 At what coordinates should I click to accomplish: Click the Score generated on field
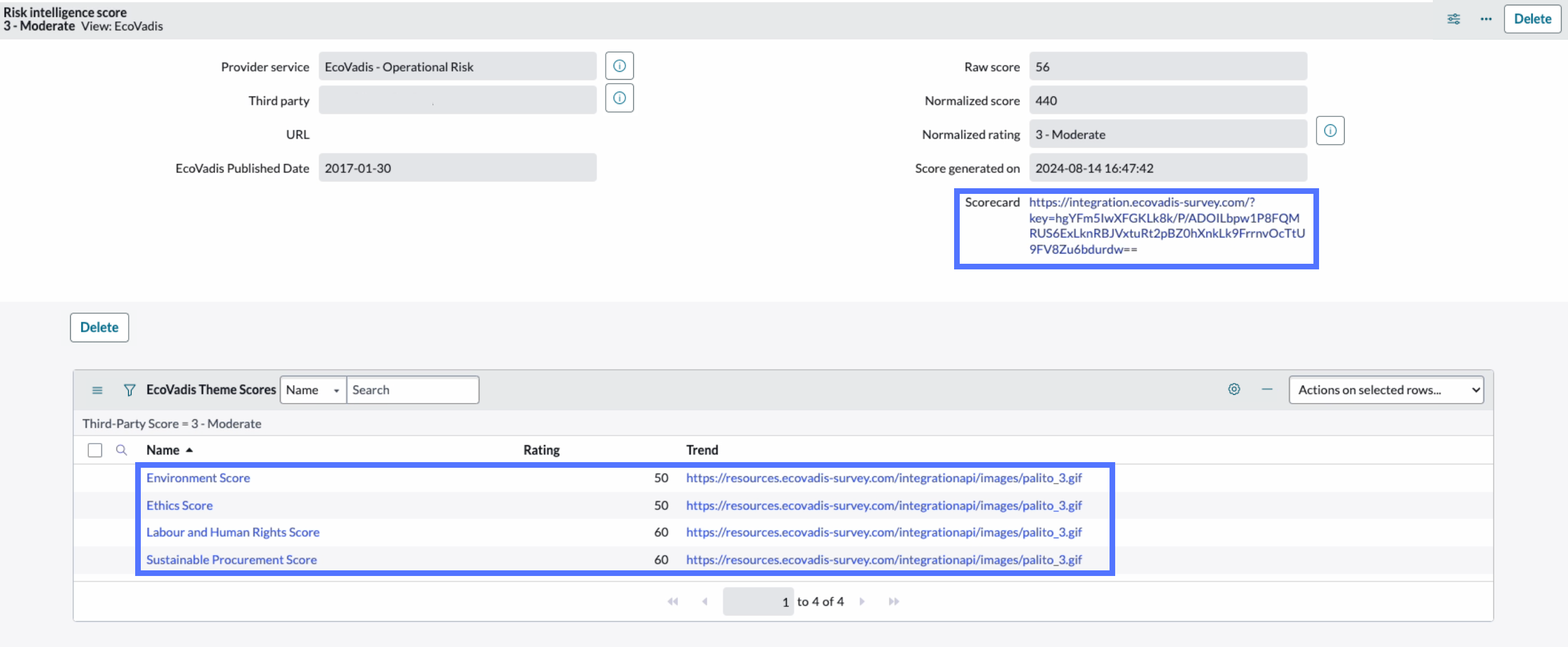[1168, 167]
